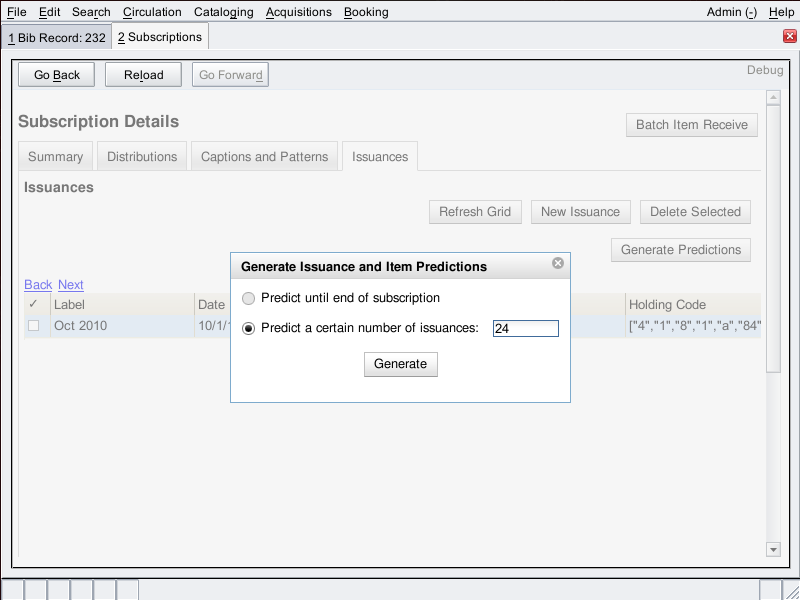This screenshot has height=600, width=800.
Task: Open the Cataloging menu
Action: click(223, 12)
